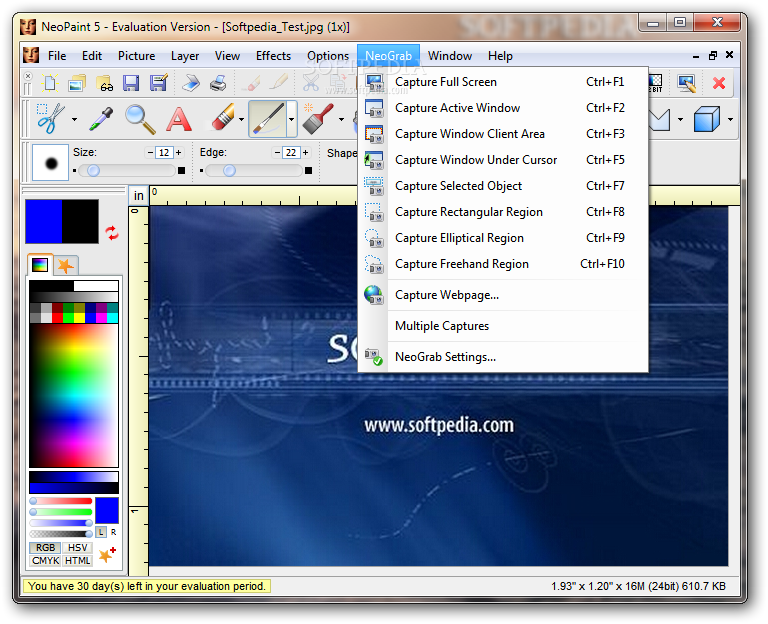Increase Edge value with plus button

tap(306, 152)
